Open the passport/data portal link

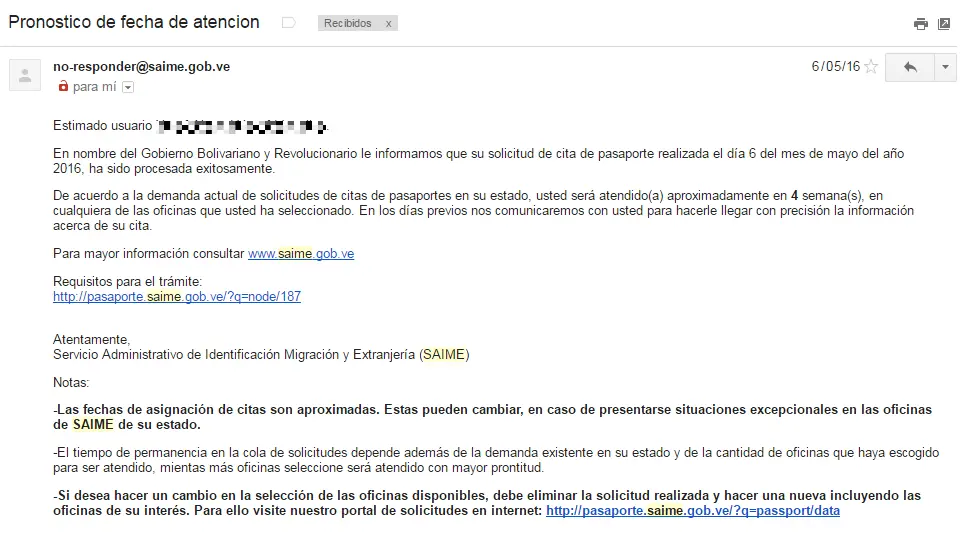[693, 511]
